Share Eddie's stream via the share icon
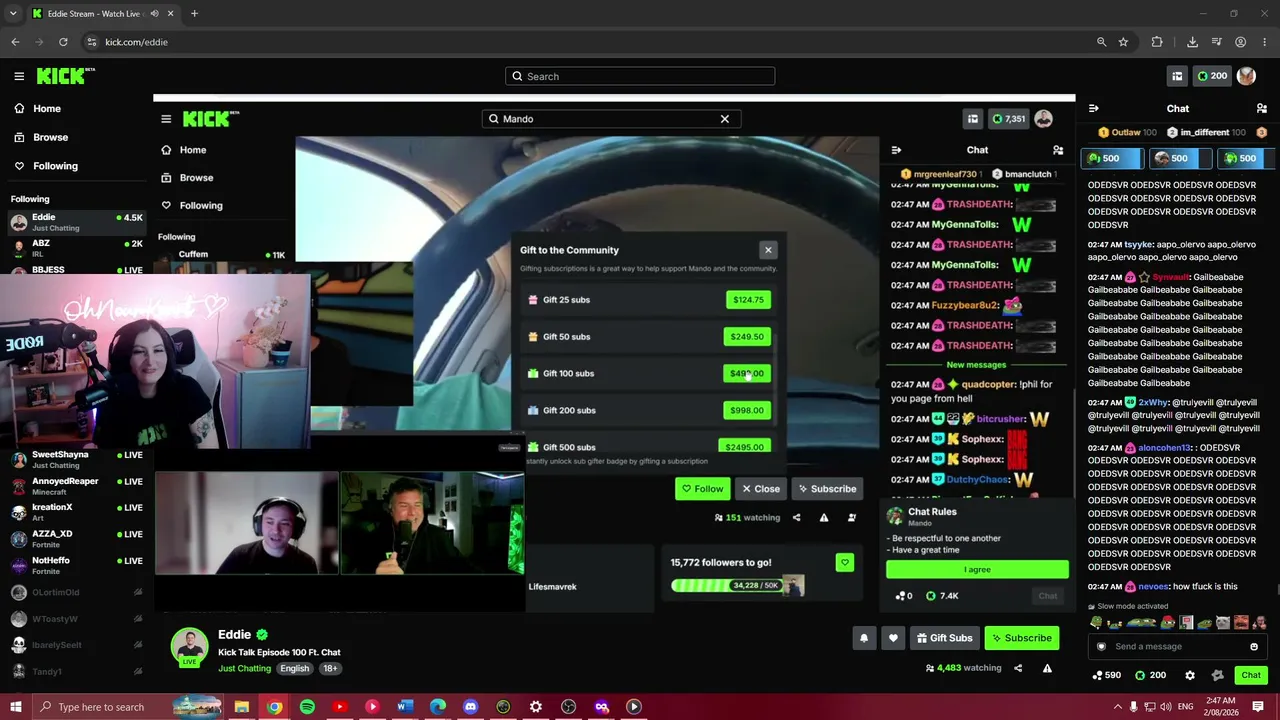Screen dimensions: 1280x720 point(1018,668)
